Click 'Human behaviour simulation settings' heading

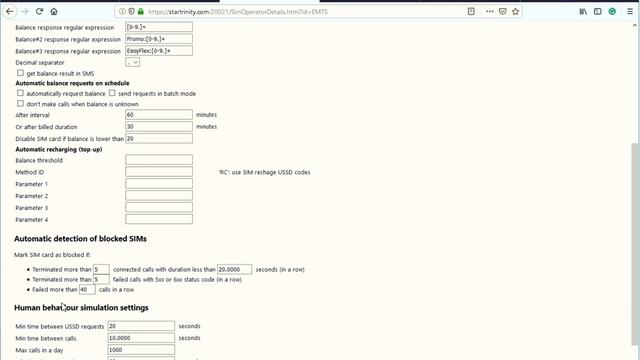click(x=81, y=308)
